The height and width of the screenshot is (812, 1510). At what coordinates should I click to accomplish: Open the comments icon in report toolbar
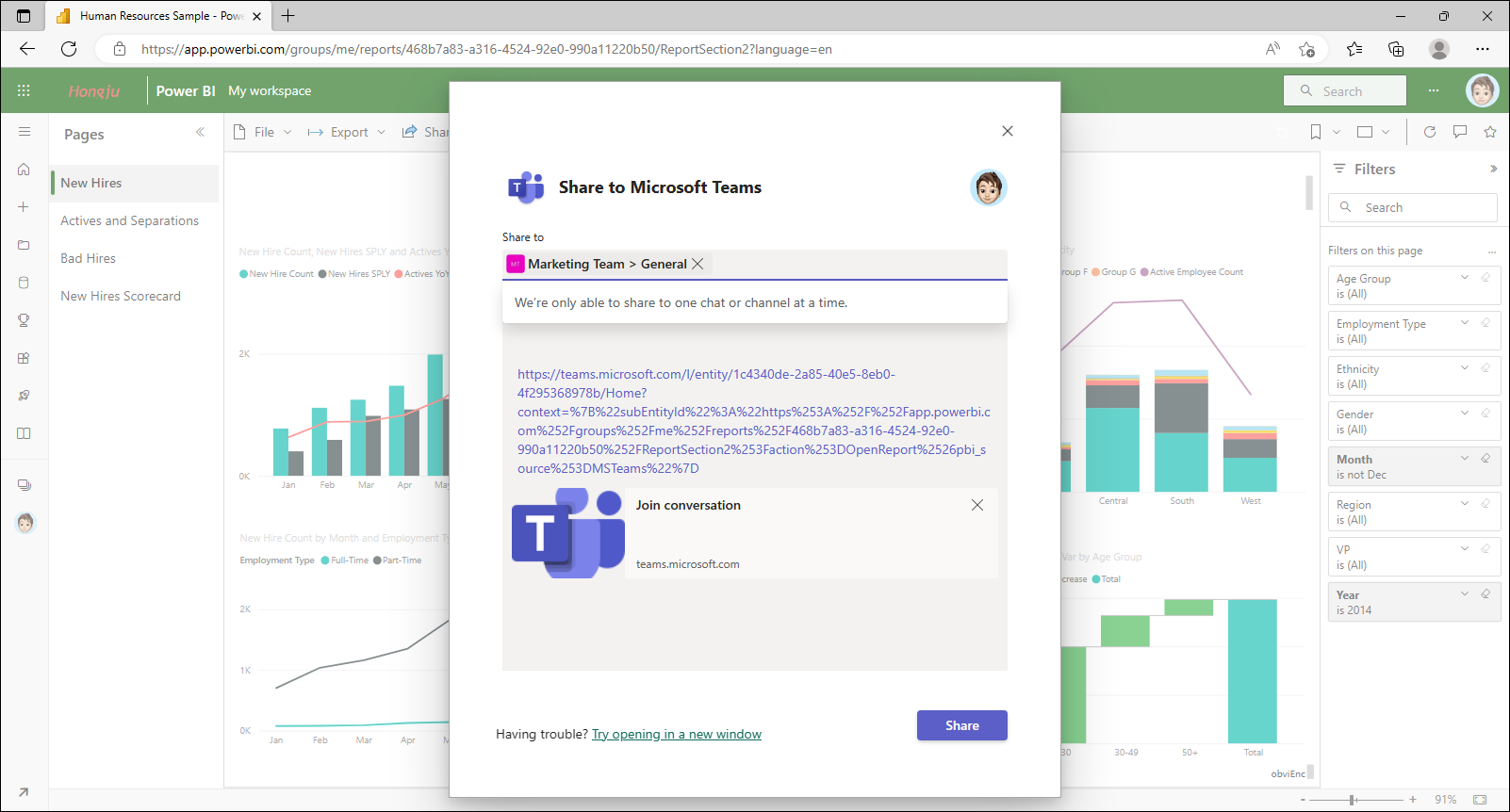pyautogui.click(x=1460, y=132)
